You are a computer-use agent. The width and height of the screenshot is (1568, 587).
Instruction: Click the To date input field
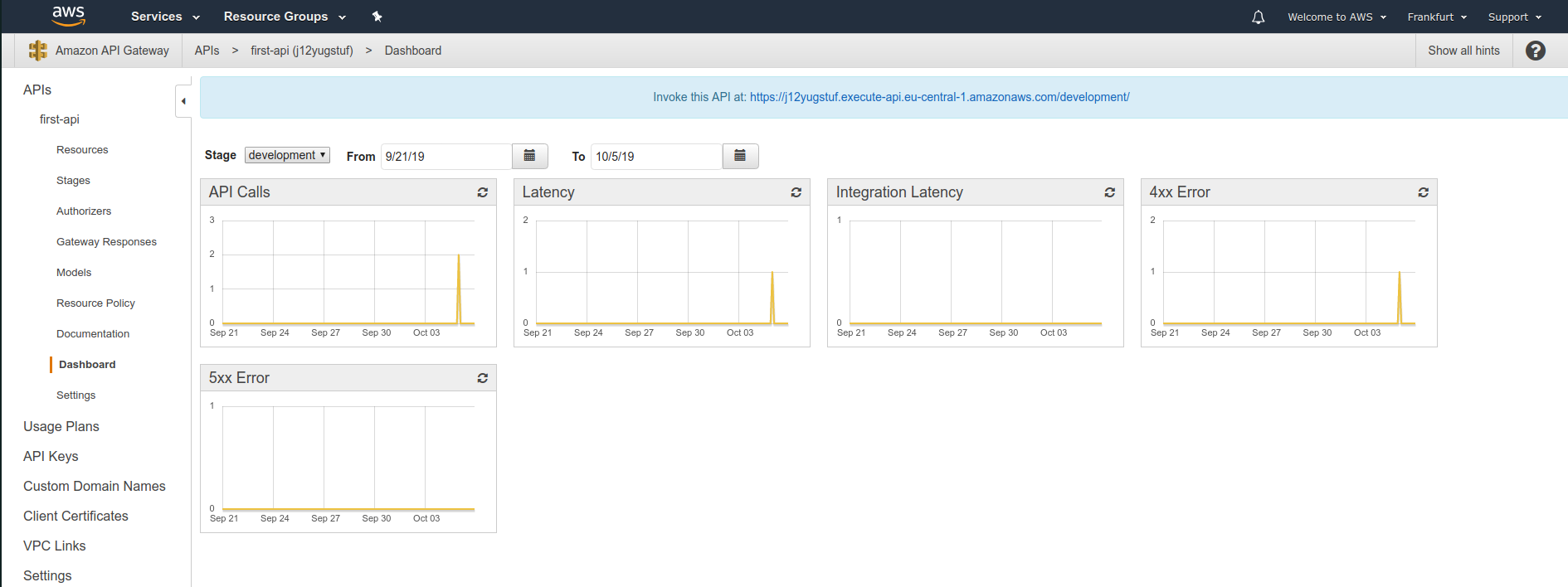(x=656, y=156)
